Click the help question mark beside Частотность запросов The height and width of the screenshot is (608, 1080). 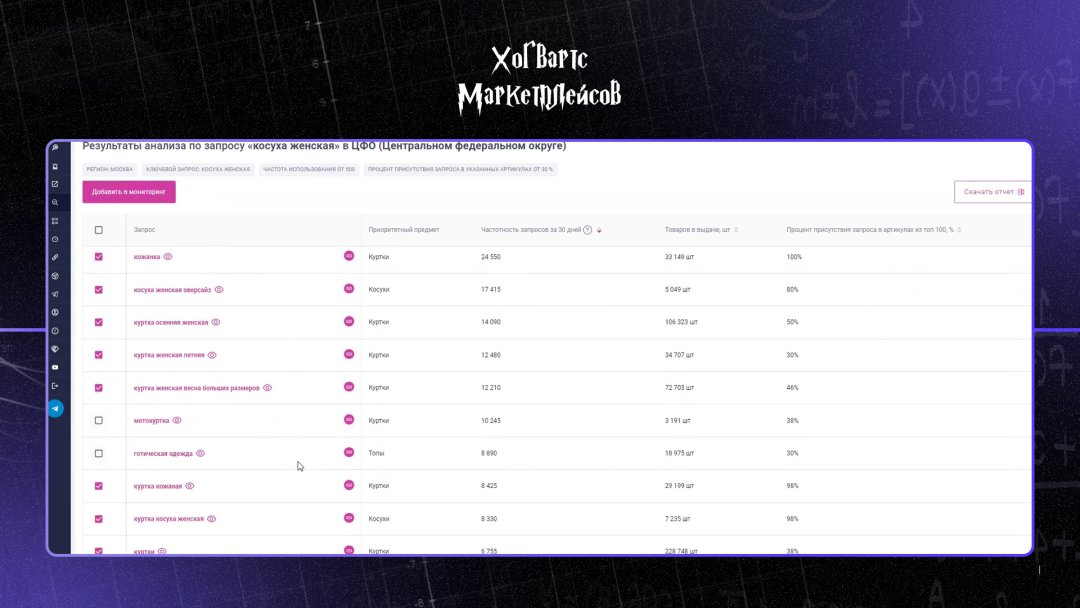click(x=587, y=230)
